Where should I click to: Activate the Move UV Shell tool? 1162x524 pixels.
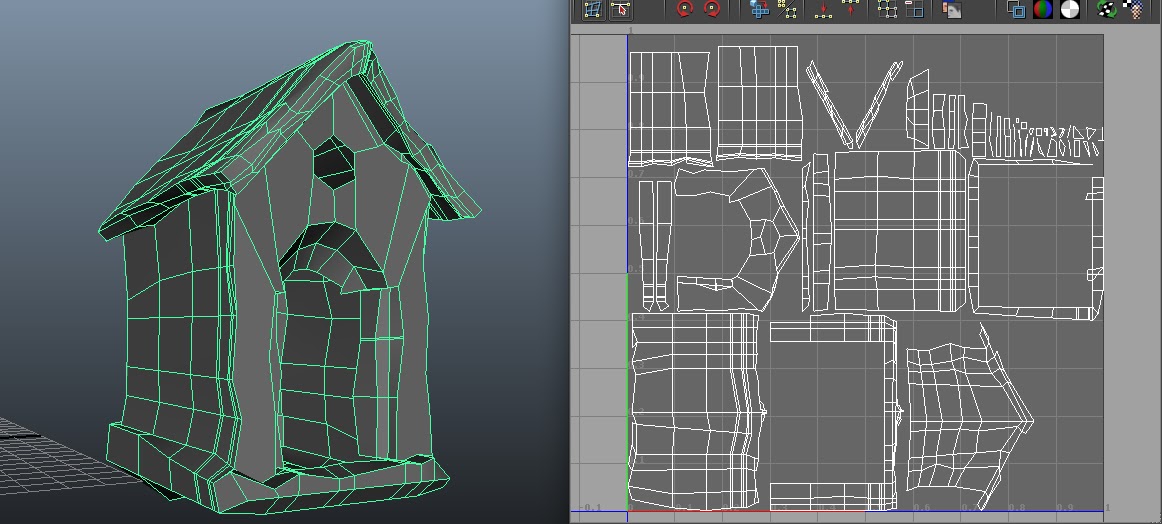pyautogui.click(x=621, y=9)
